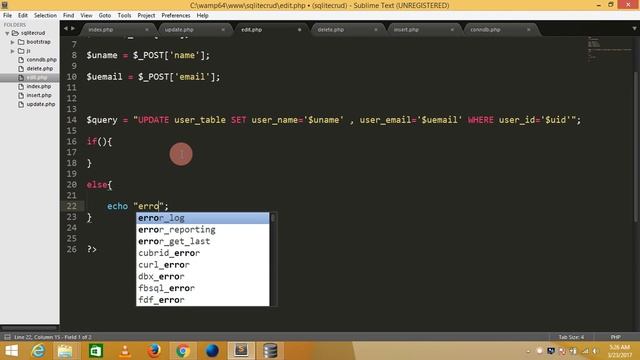The image size is (640, 360).
Task: Open the Windows Start button
Action: [x=11, y=351]
